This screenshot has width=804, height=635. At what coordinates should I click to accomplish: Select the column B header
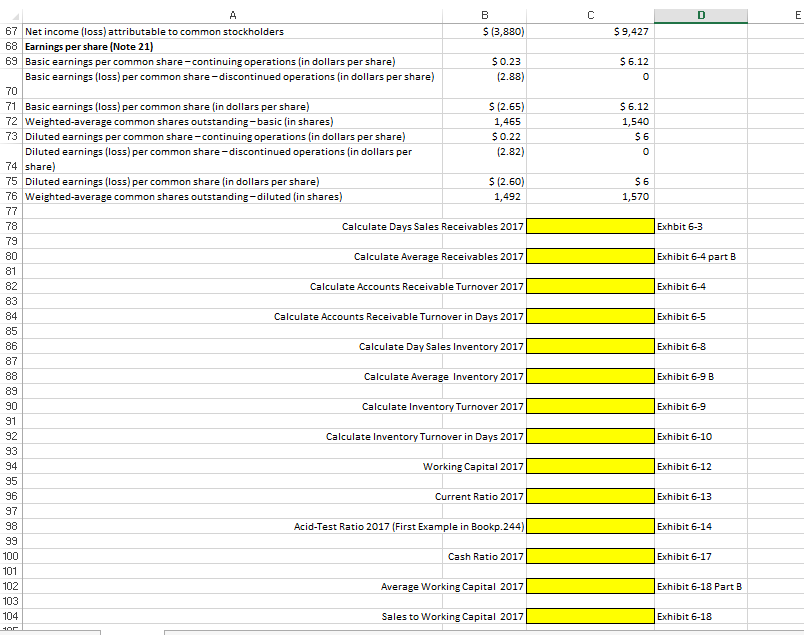click(x=484, y=15)
